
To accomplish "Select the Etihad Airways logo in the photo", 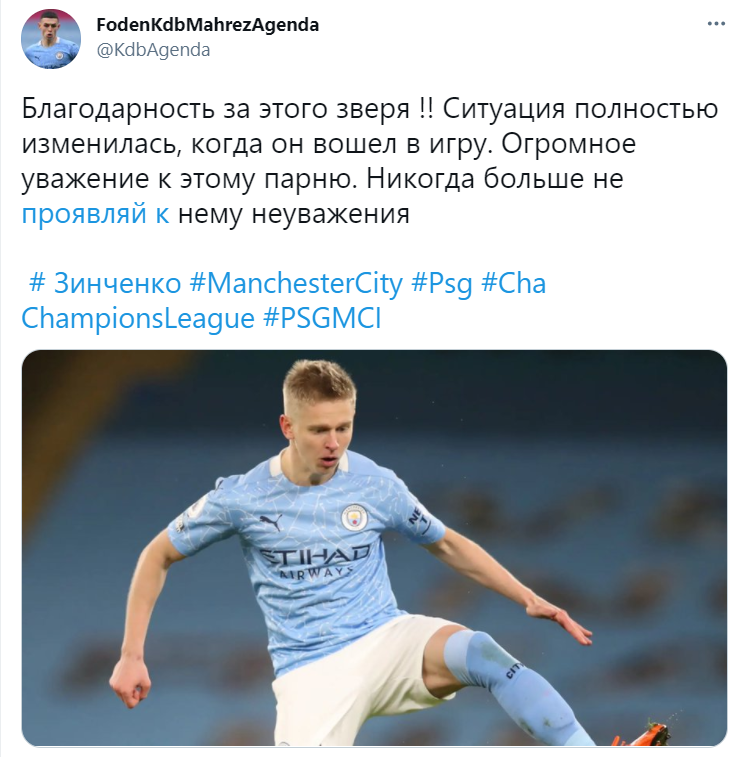I will pyautogui.click(x=315, y=561).
